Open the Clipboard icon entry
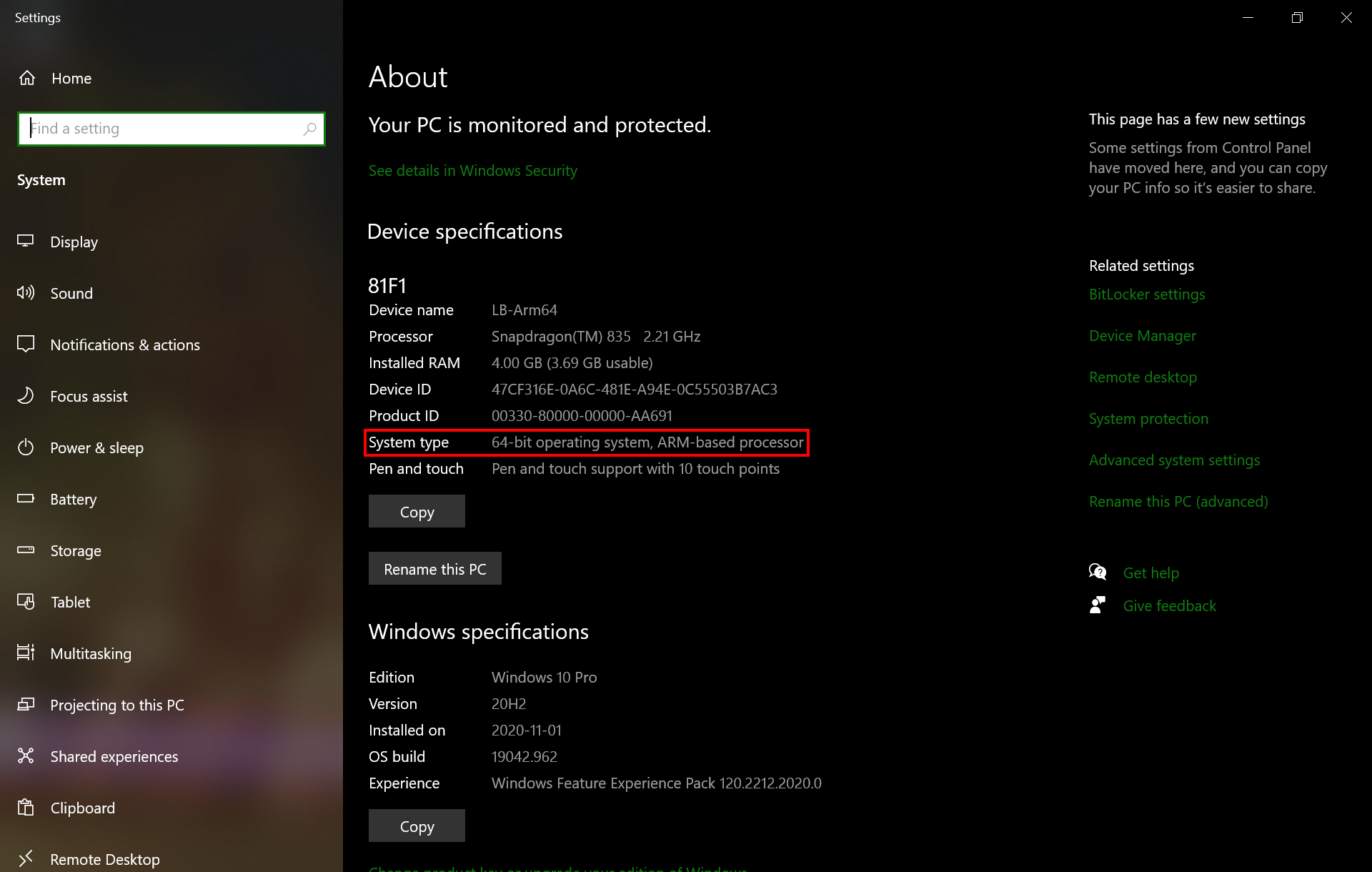This screenshot has width=1372, height=872. pos(26,808)
